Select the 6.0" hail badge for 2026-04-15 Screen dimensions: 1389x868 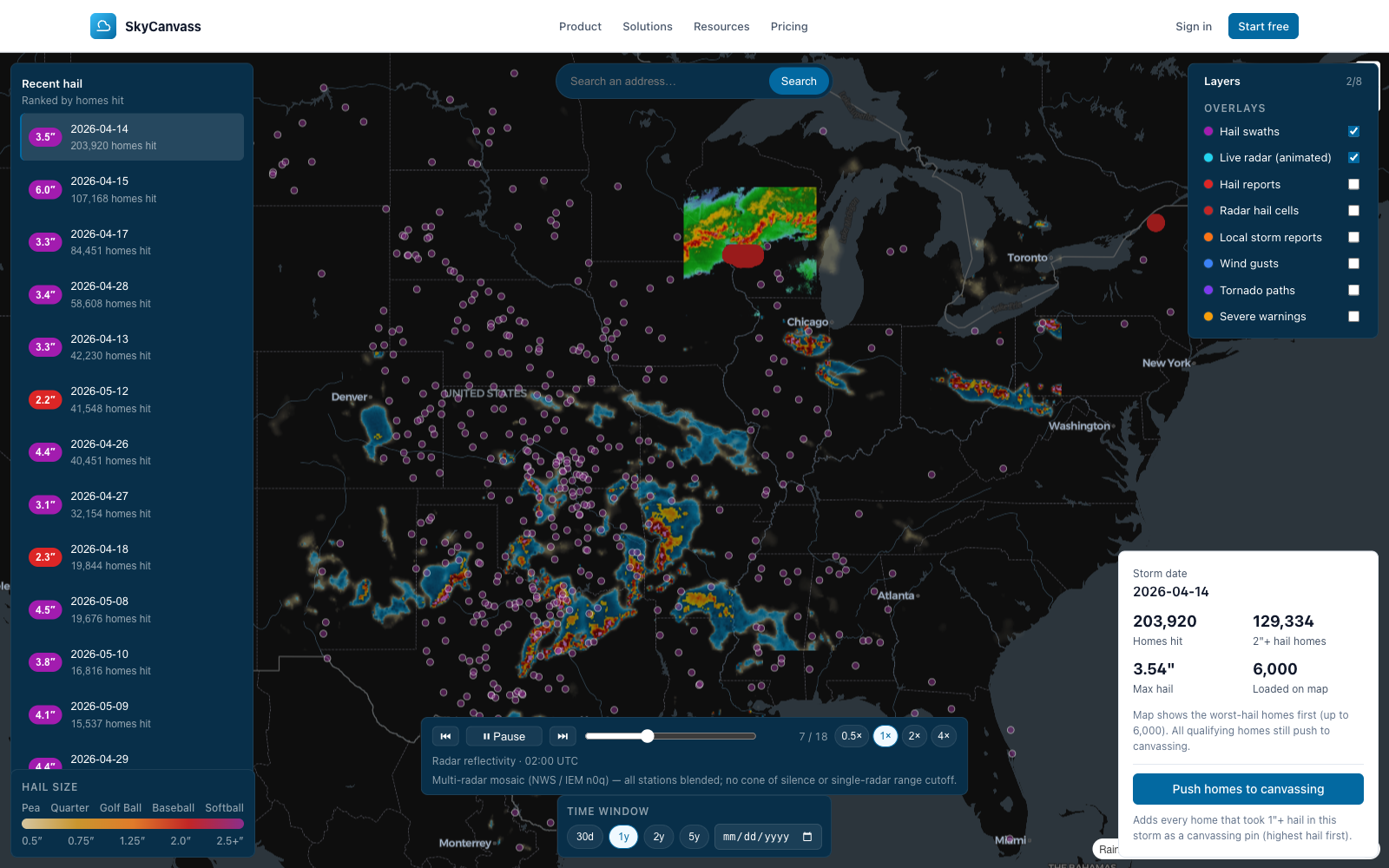pyautogui.click(x=45, y=189)
